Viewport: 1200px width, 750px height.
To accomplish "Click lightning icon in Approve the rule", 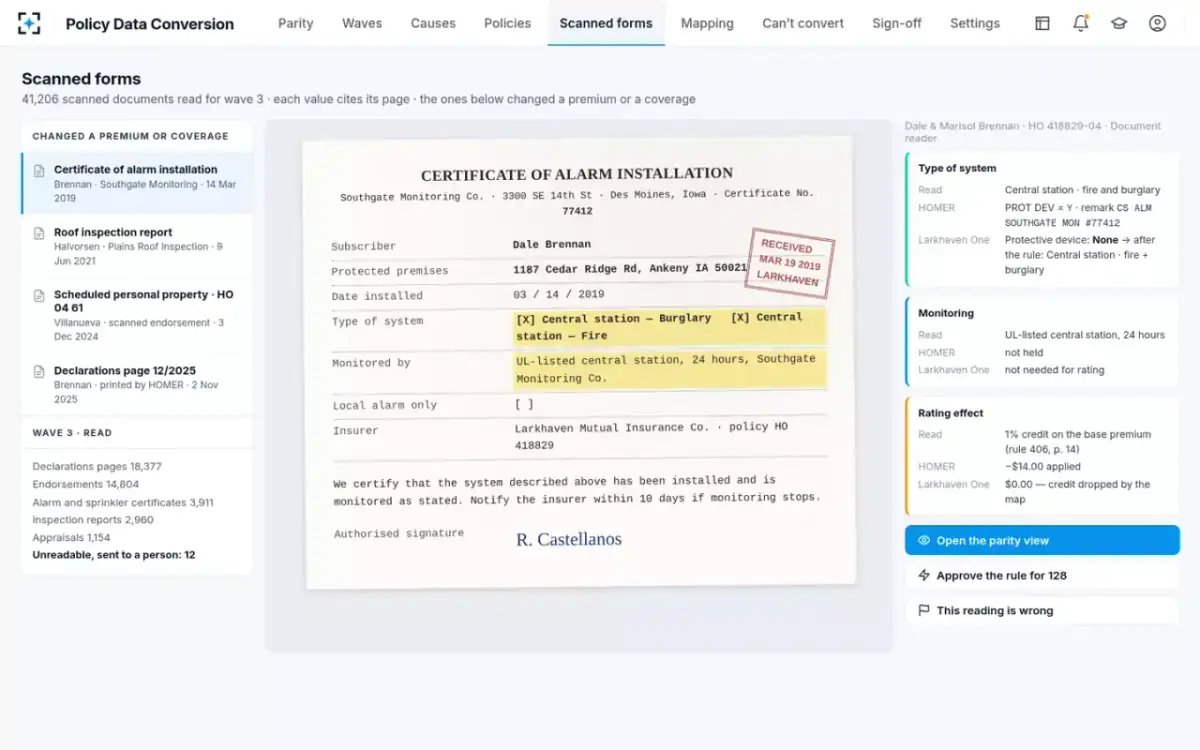I will [x=924, y=575].
